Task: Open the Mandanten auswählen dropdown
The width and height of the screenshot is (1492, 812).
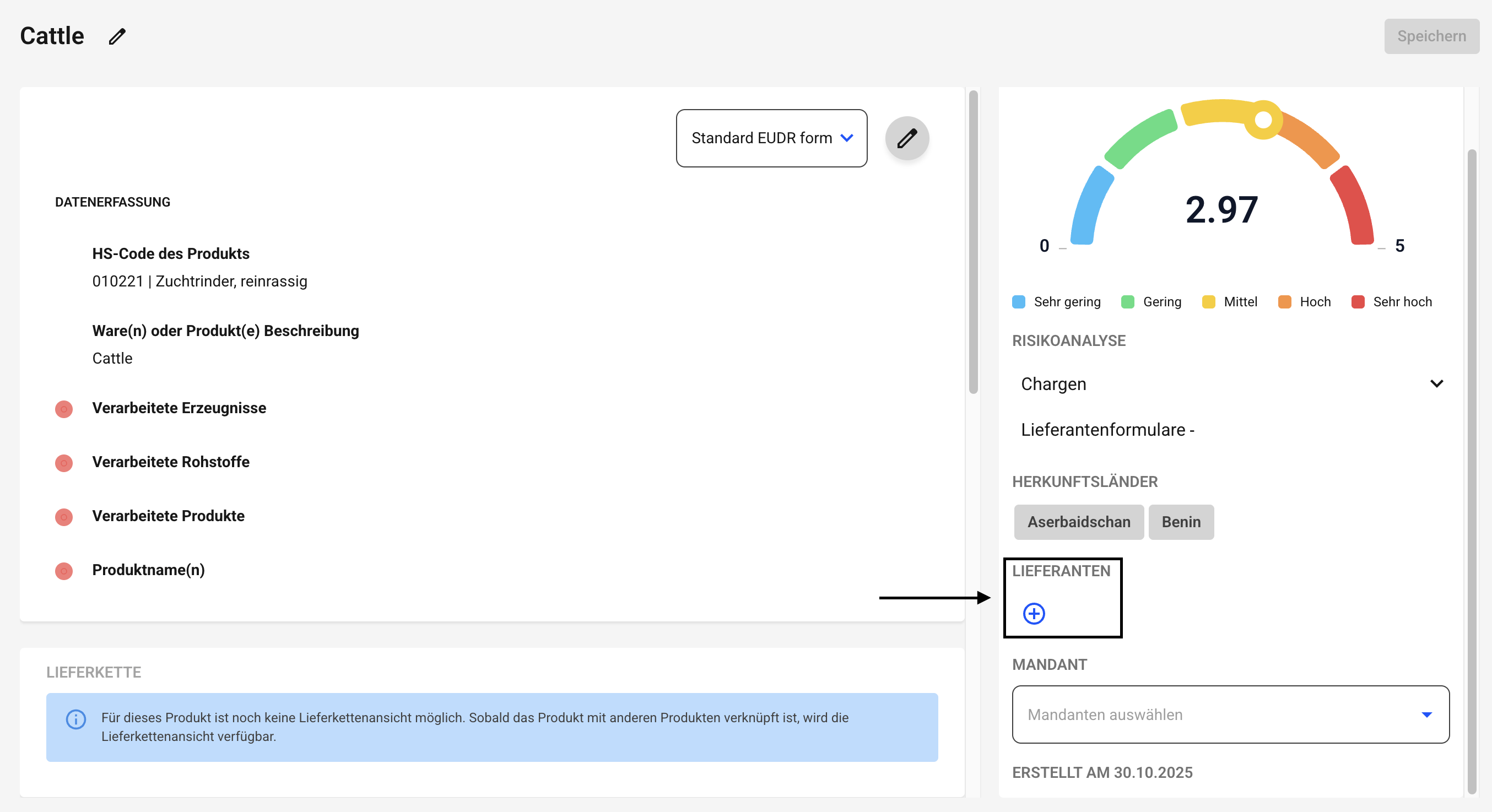Action: click(1230, 714)
